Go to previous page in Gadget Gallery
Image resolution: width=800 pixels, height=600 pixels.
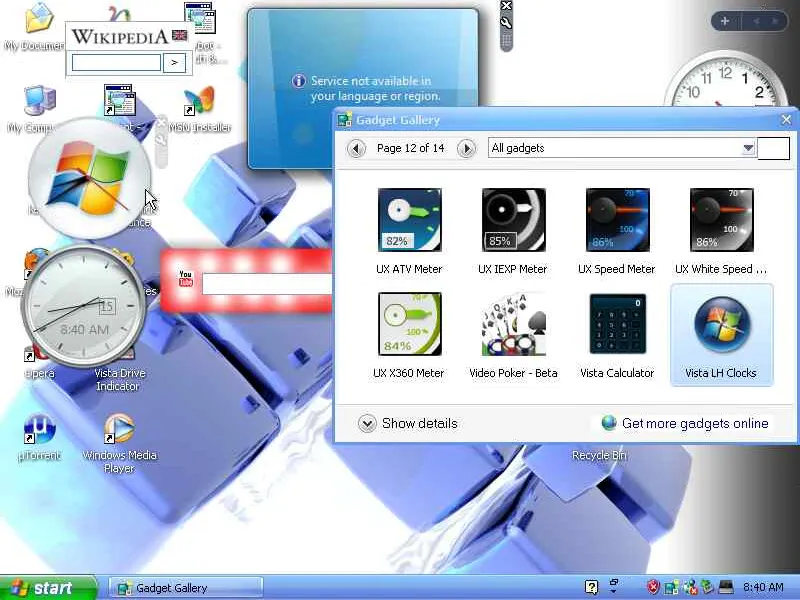point(356,148)
